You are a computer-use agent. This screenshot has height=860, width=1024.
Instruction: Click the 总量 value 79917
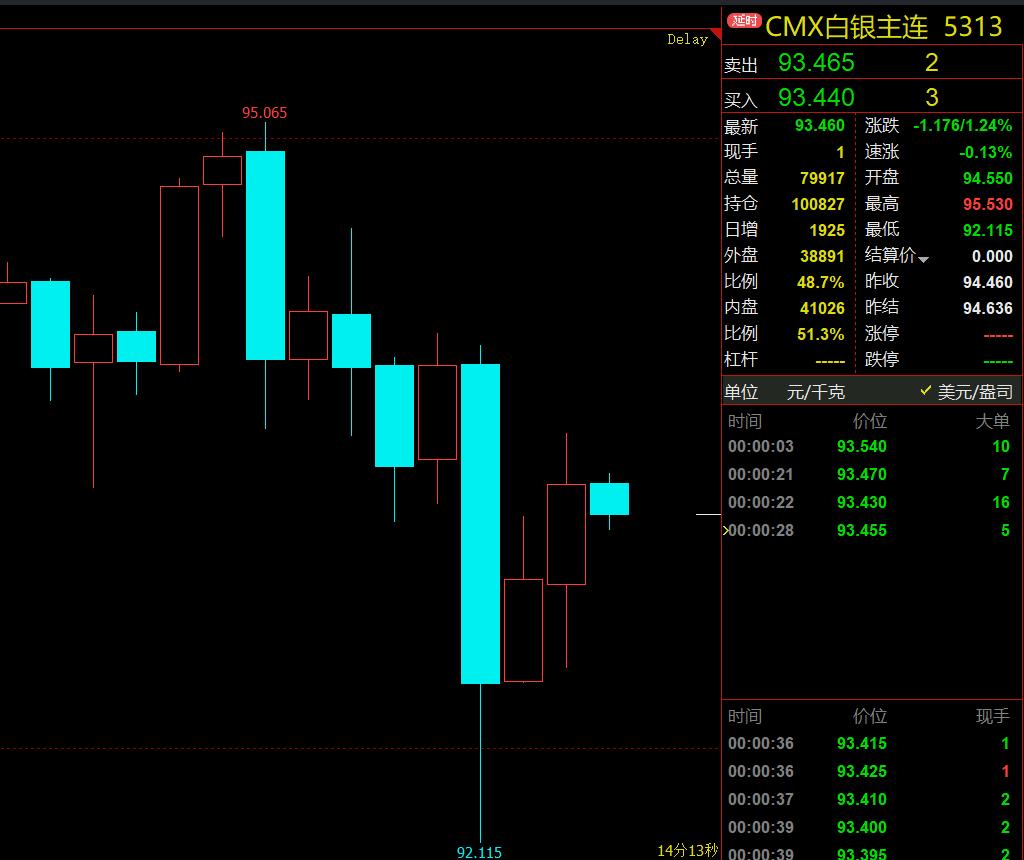tap(822, 178)
